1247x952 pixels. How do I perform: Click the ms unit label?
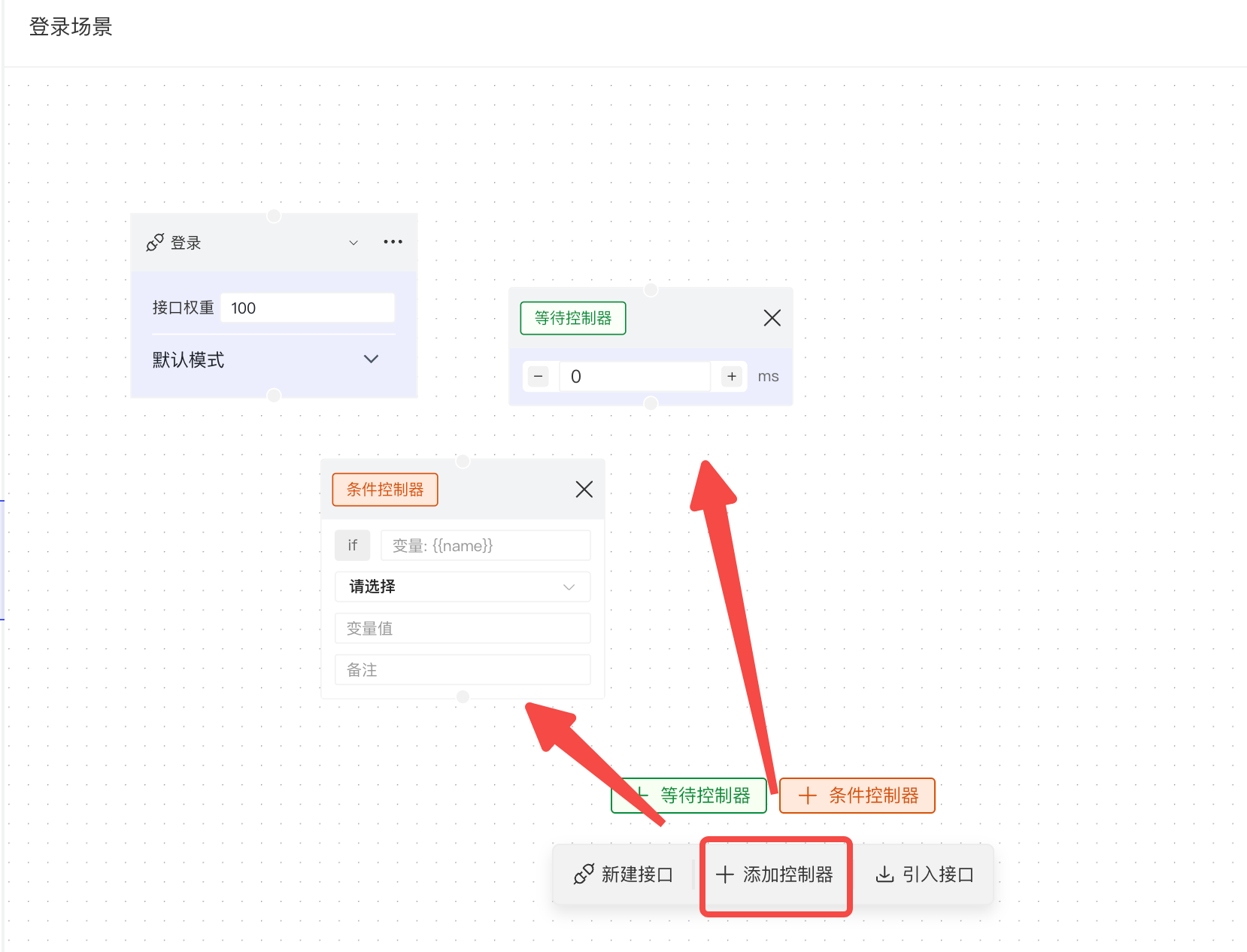point(768,377)
